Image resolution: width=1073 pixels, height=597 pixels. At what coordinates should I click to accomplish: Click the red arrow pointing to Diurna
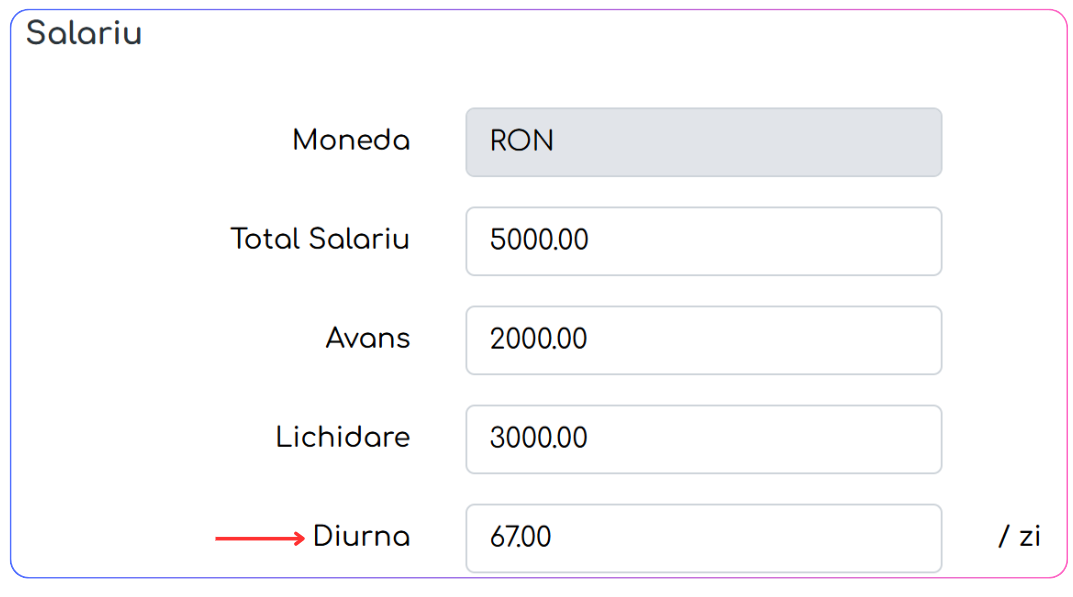click(x=260, y=539)
